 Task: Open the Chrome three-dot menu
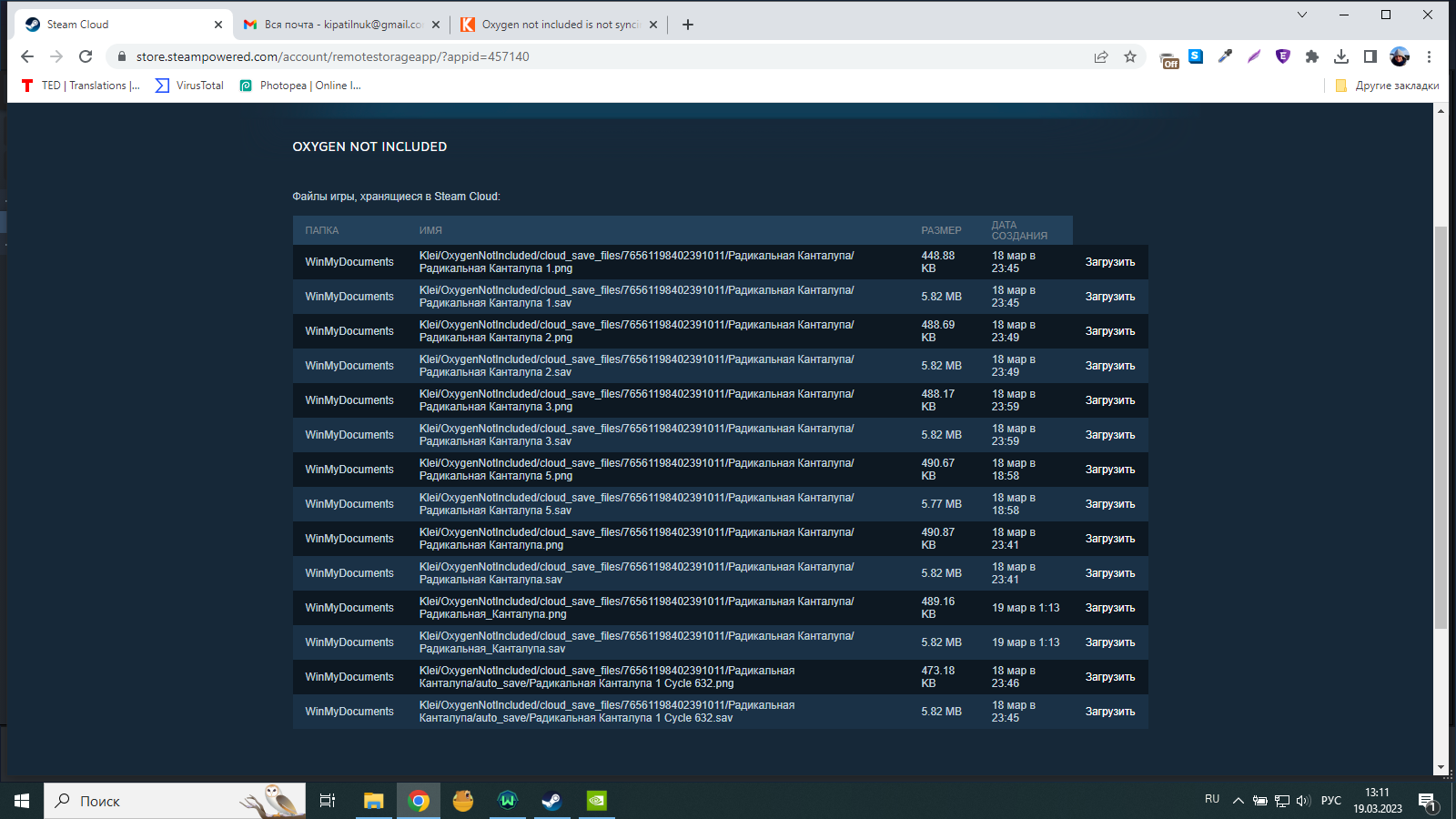pos(1429,56)
